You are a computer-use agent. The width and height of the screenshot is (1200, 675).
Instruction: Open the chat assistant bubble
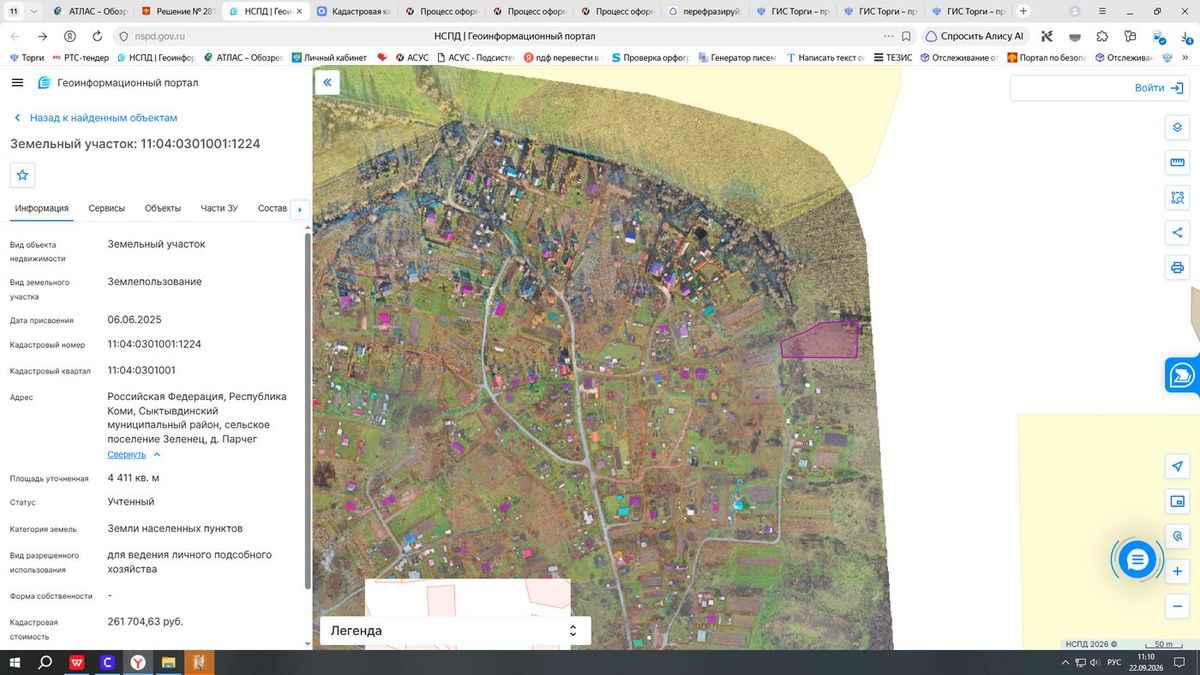1136,560
